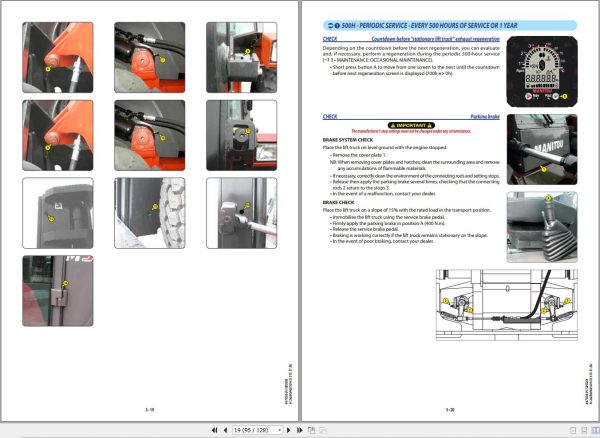Click the tire photo in the third row
Image resolution: width=600 pixels, height=438 pixels.
150,213
